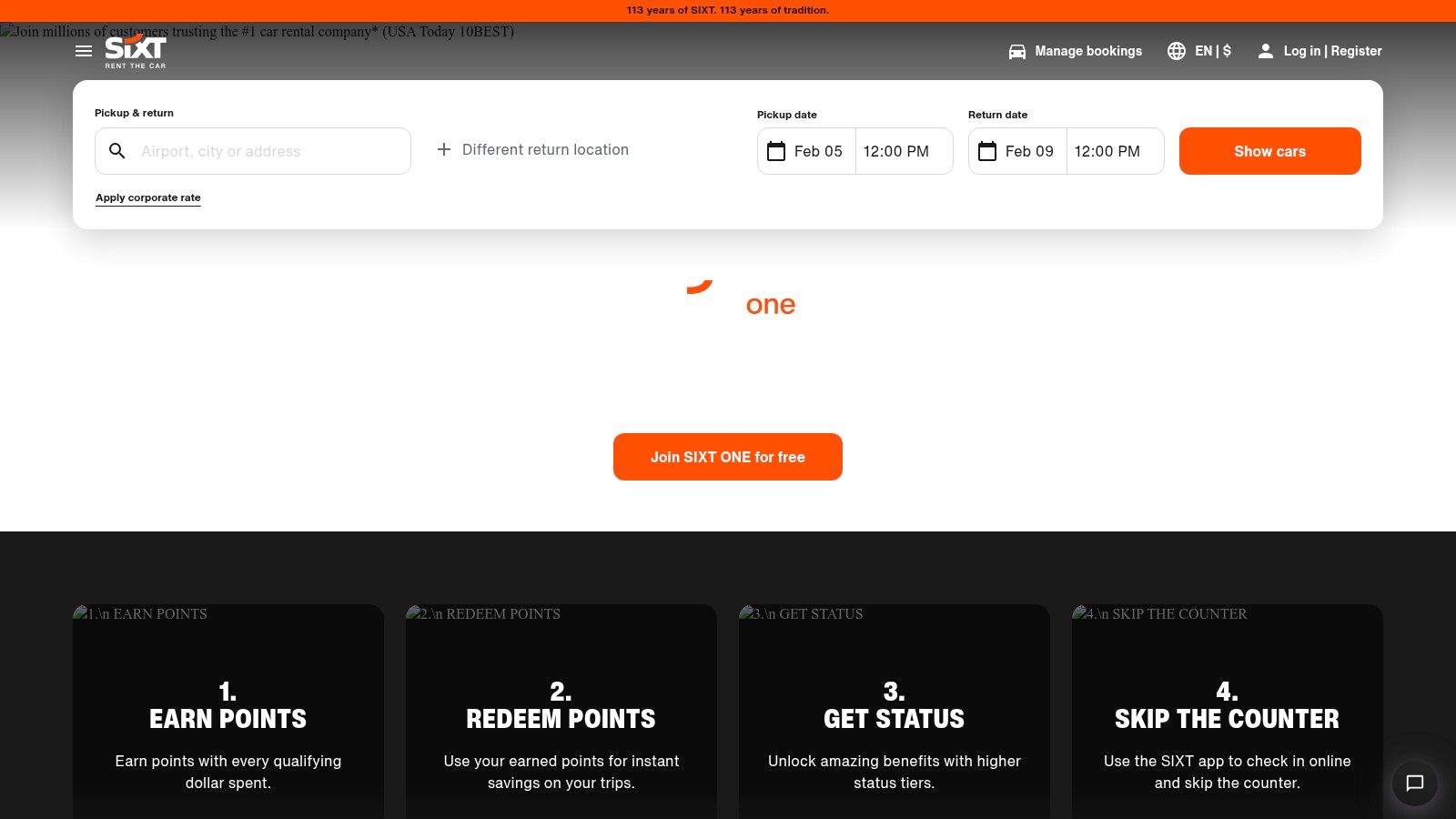1456x819 pixels.
Task: Select Log in | Register
Action: pyautogui.click(x=1330, y=51)
